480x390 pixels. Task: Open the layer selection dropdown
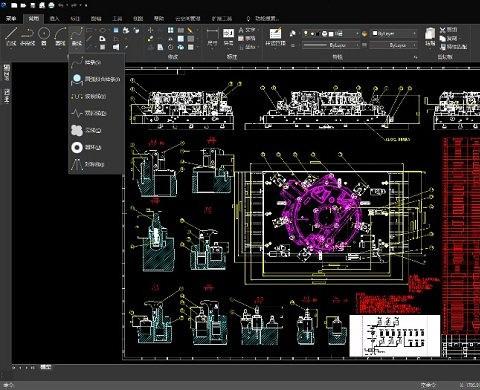pos(331,34)
